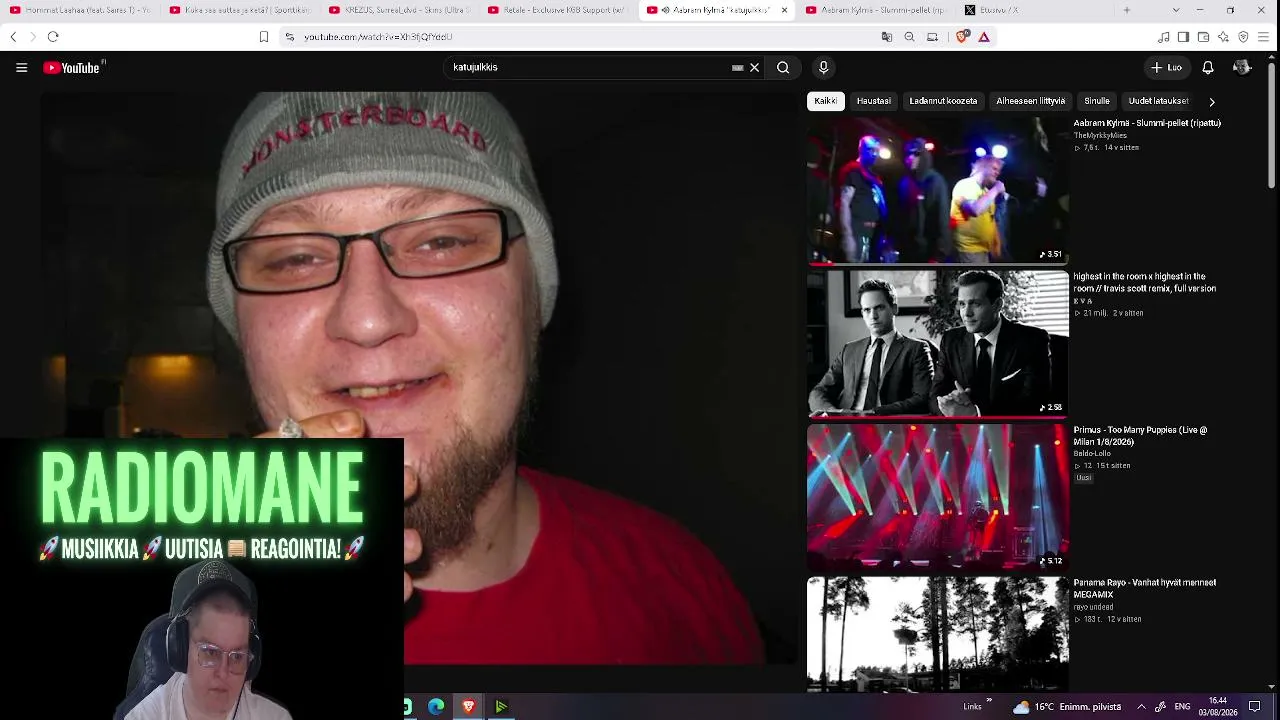Open the highest in the room thumbnail

(x=938, y=344)
